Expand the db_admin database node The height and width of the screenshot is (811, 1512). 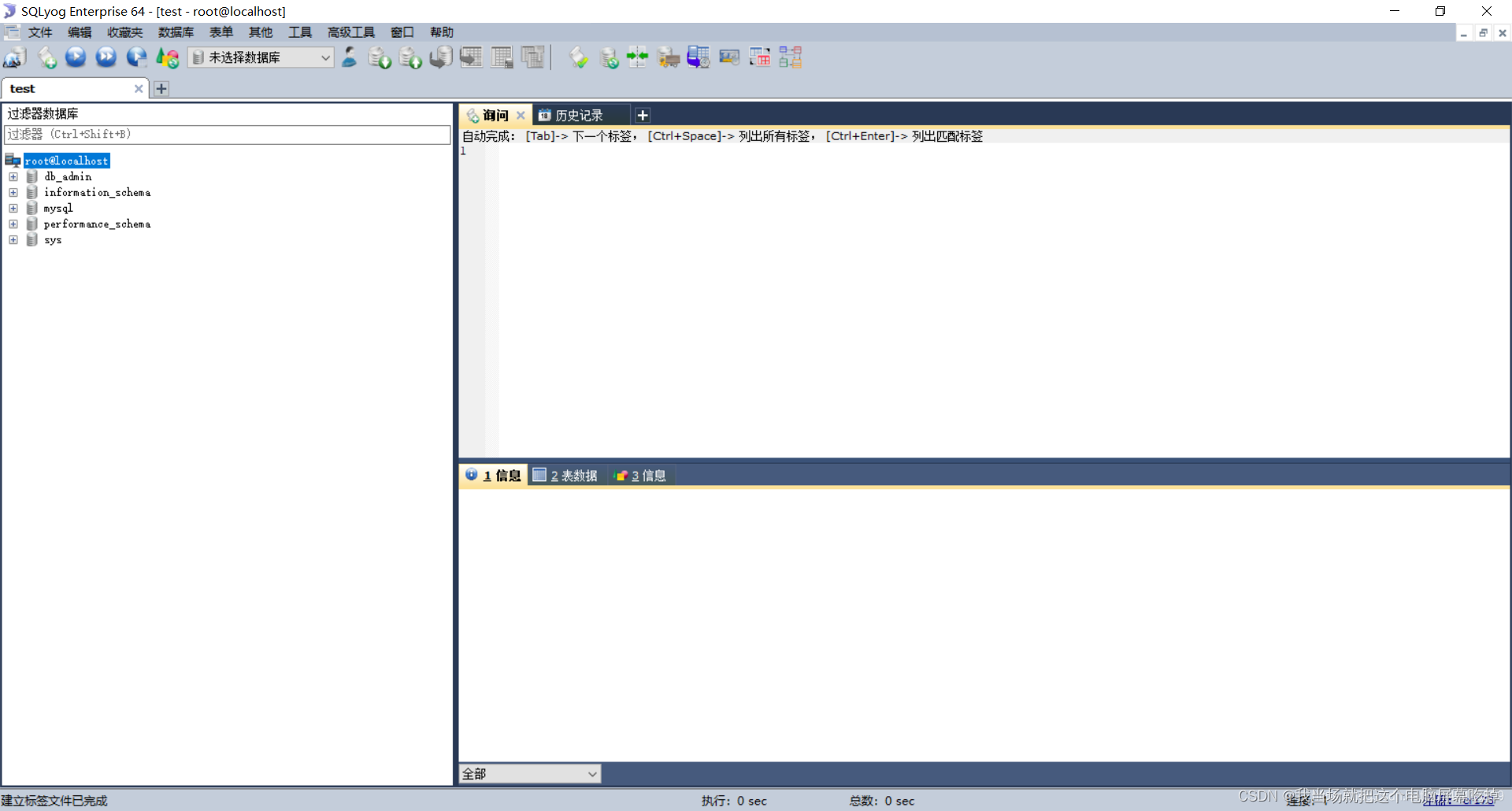13,176
